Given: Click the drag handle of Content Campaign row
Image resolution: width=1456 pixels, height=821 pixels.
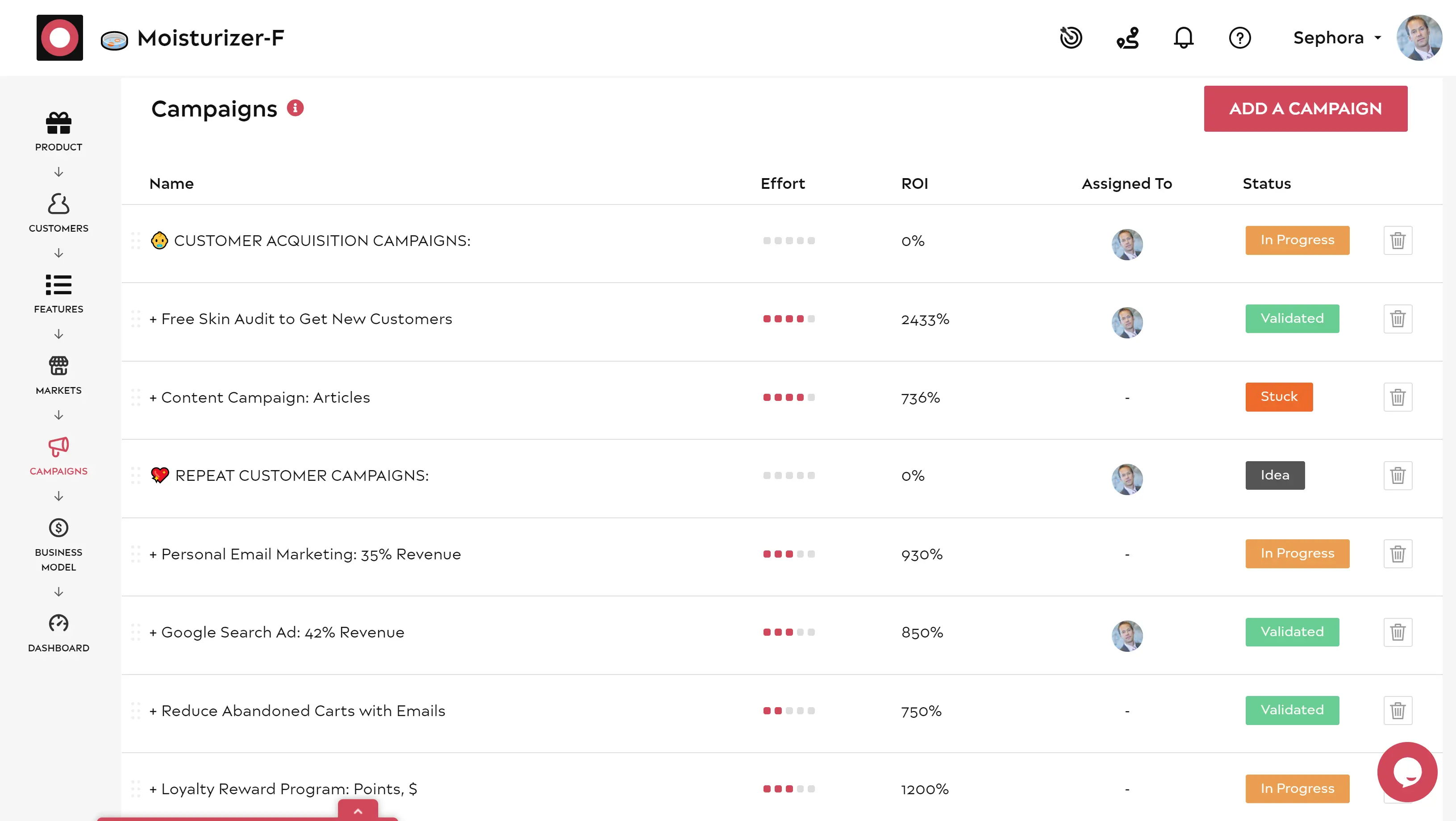Looking at the screenshot, I should tap(136, 397).
